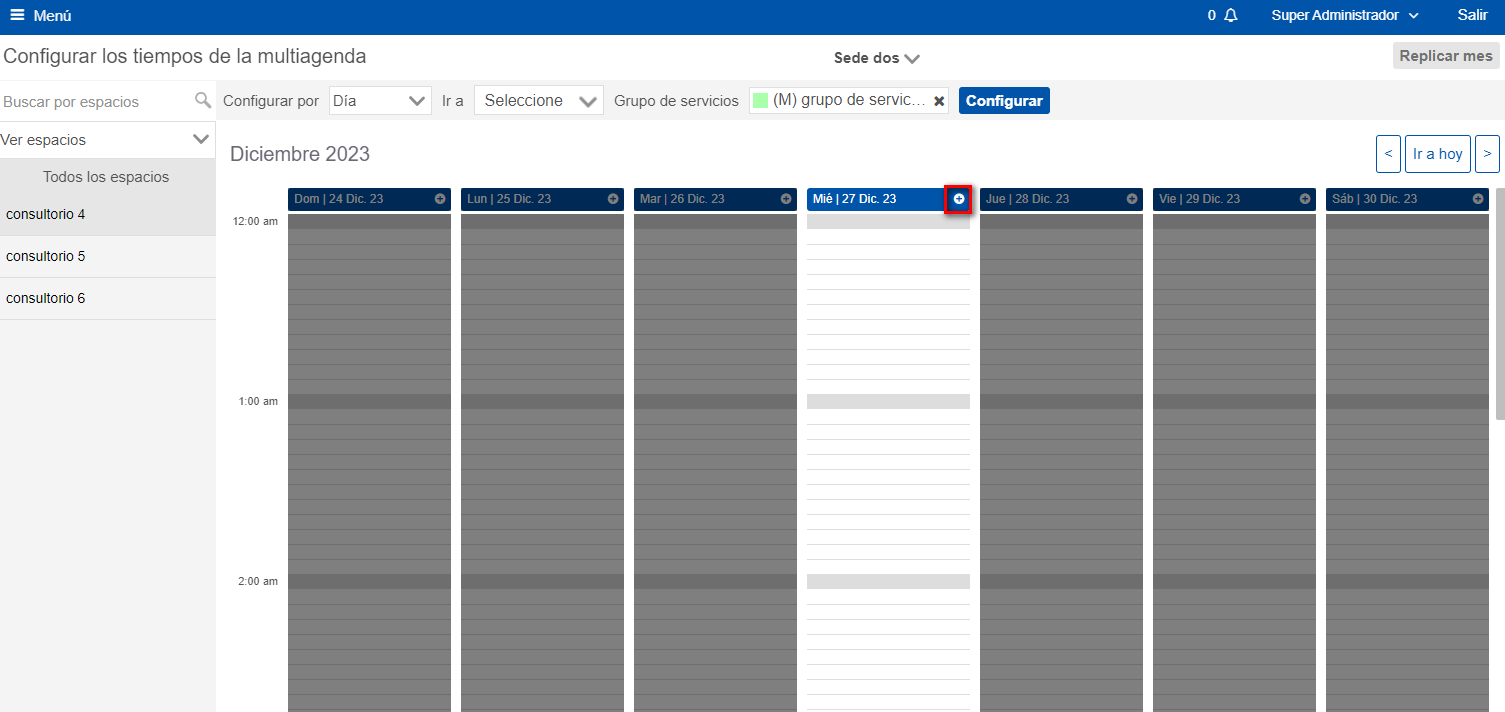
Task: Click the plus icon on Dom 24 Dic
Action: tap(440, 199)
